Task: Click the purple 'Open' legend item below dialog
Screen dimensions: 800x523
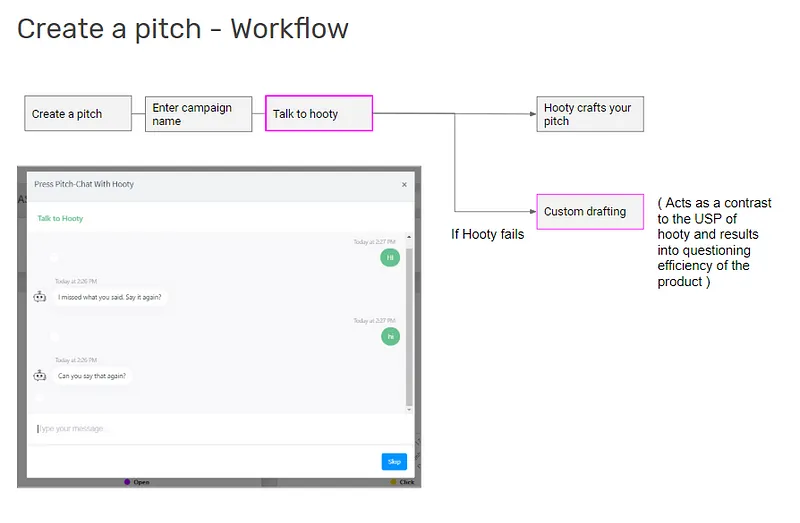Action: click(137, 482)
